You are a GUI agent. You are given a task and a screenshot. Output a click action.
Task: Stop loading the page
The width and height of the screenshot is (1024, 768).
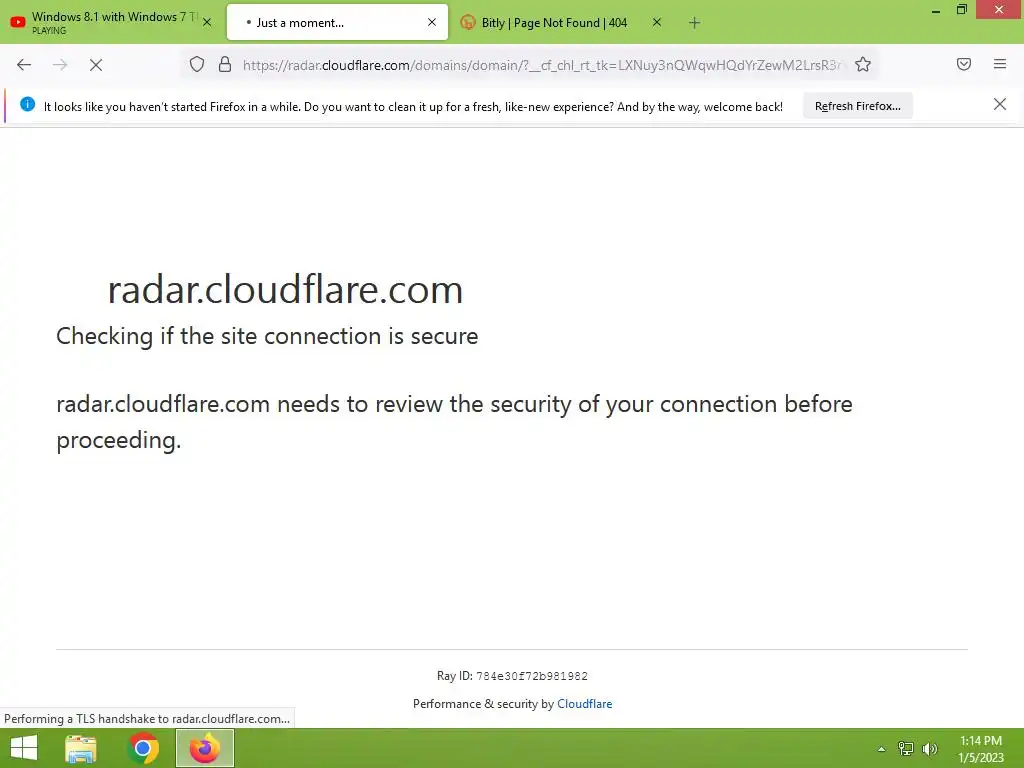(96, 65)
